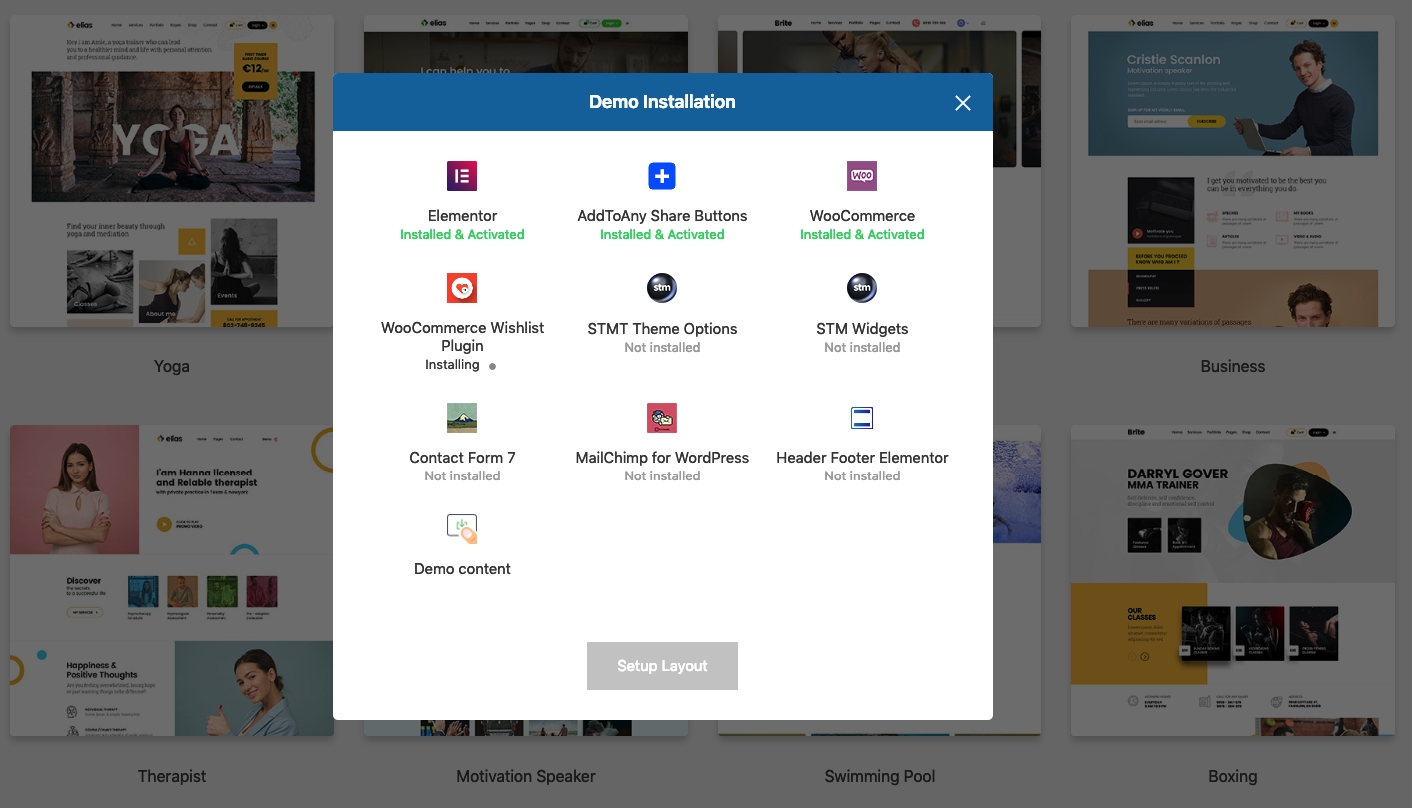Select the Business demo thumbnail
1412x808 pixels.
pos(1232,170)
